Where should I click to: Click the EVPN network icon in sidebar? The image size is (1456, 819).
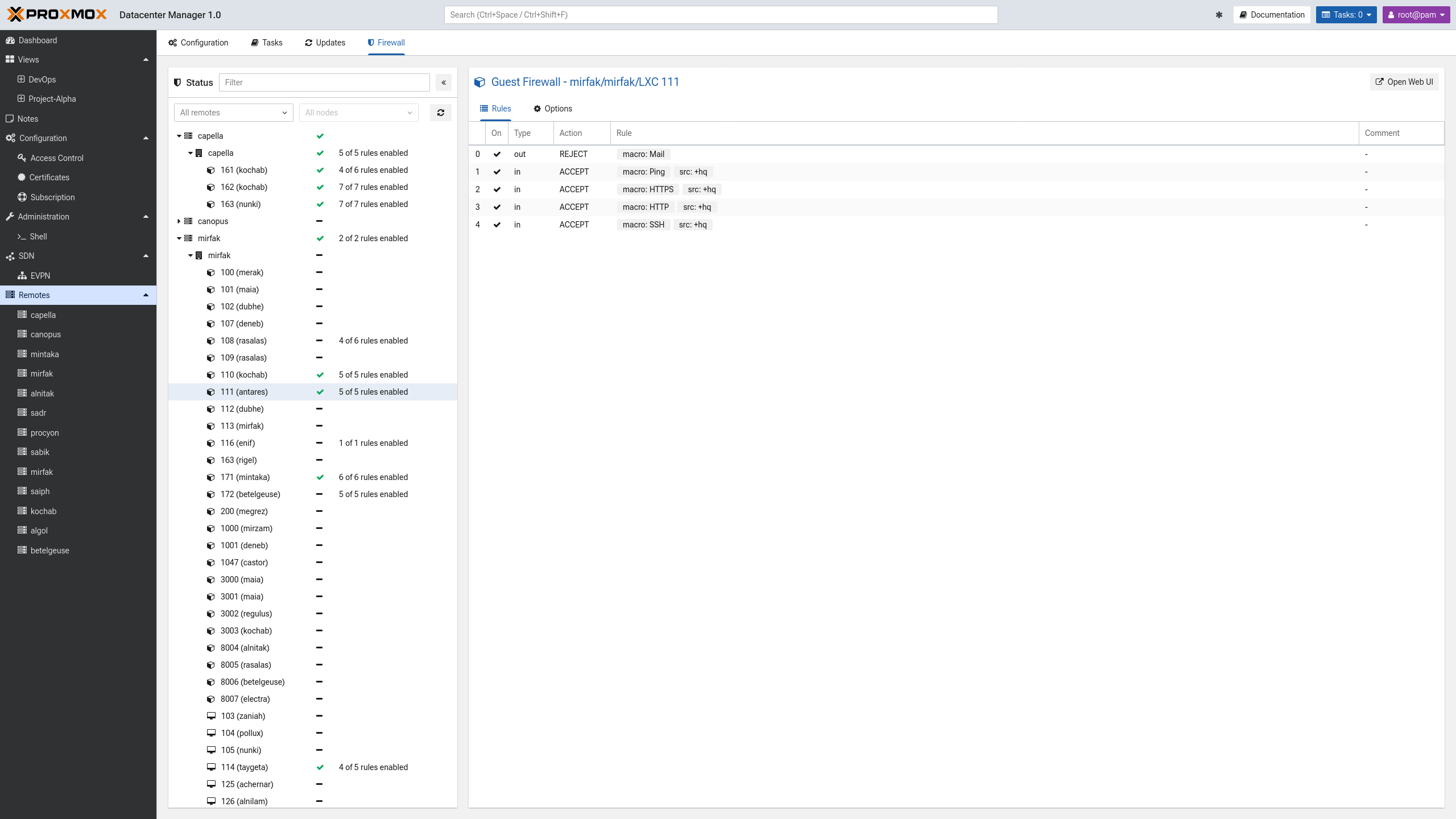22,276
